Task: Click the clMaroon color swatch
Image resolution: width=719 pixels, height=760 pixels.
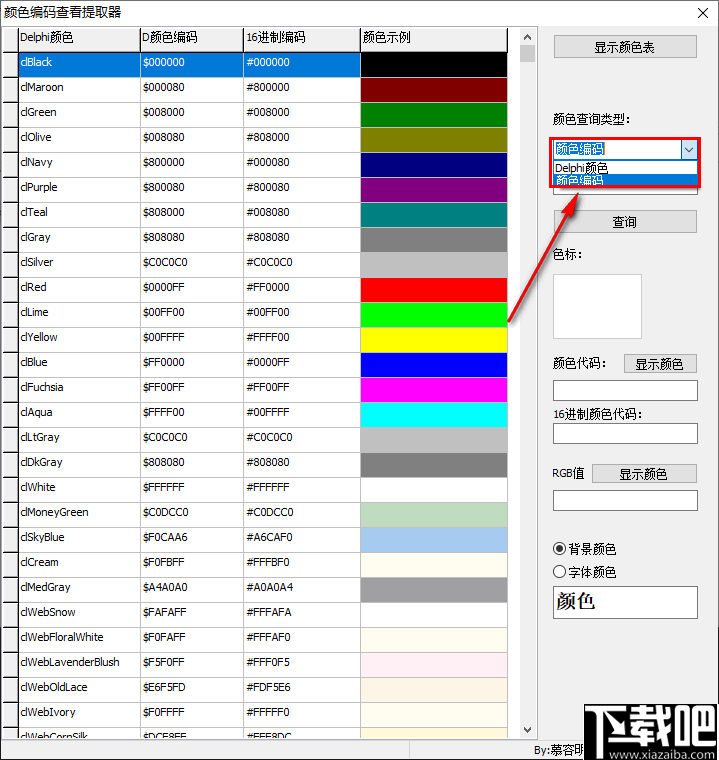Action: [434, 90]
